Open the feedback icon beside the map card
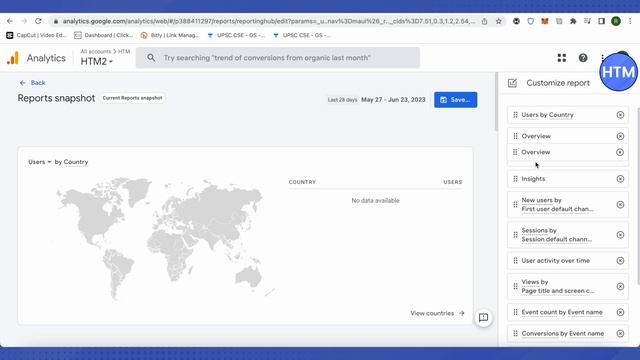Image resolution: width=640 pixels, height=360 pixels. point(483,318)
